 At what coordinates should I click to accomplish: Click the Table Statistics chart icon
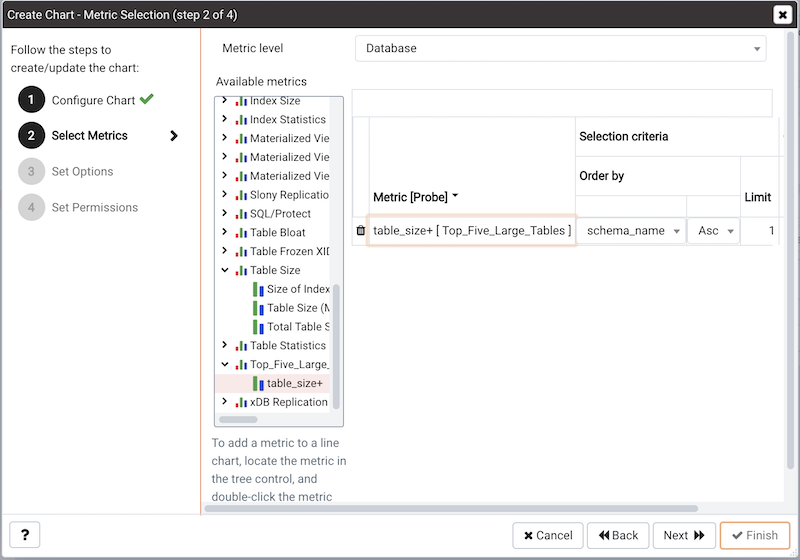click(241, 346)
